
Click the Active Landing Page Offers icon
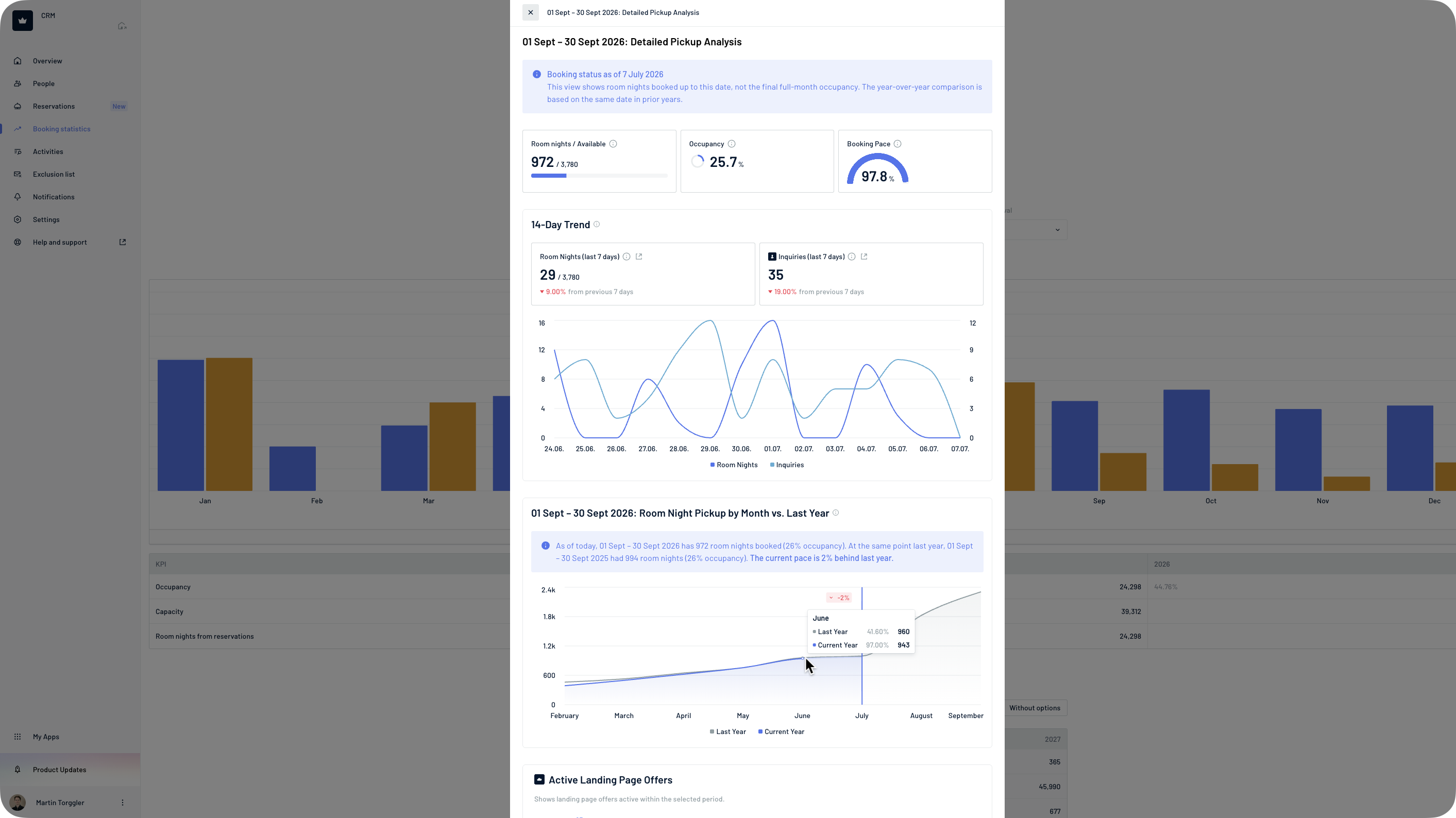point(539,779)
